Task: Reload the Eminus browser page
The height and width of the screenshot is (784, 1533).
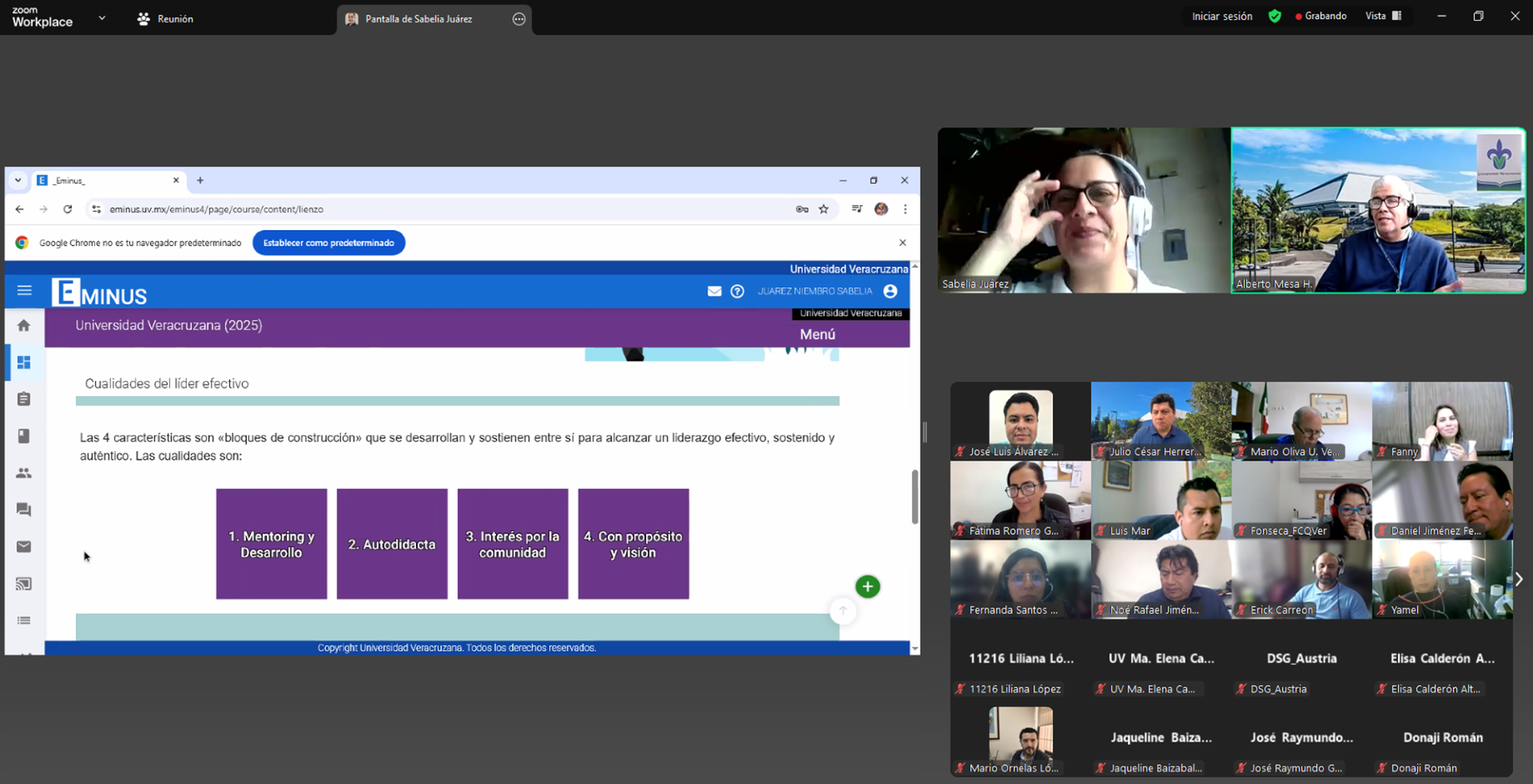Action: [68, 209]
